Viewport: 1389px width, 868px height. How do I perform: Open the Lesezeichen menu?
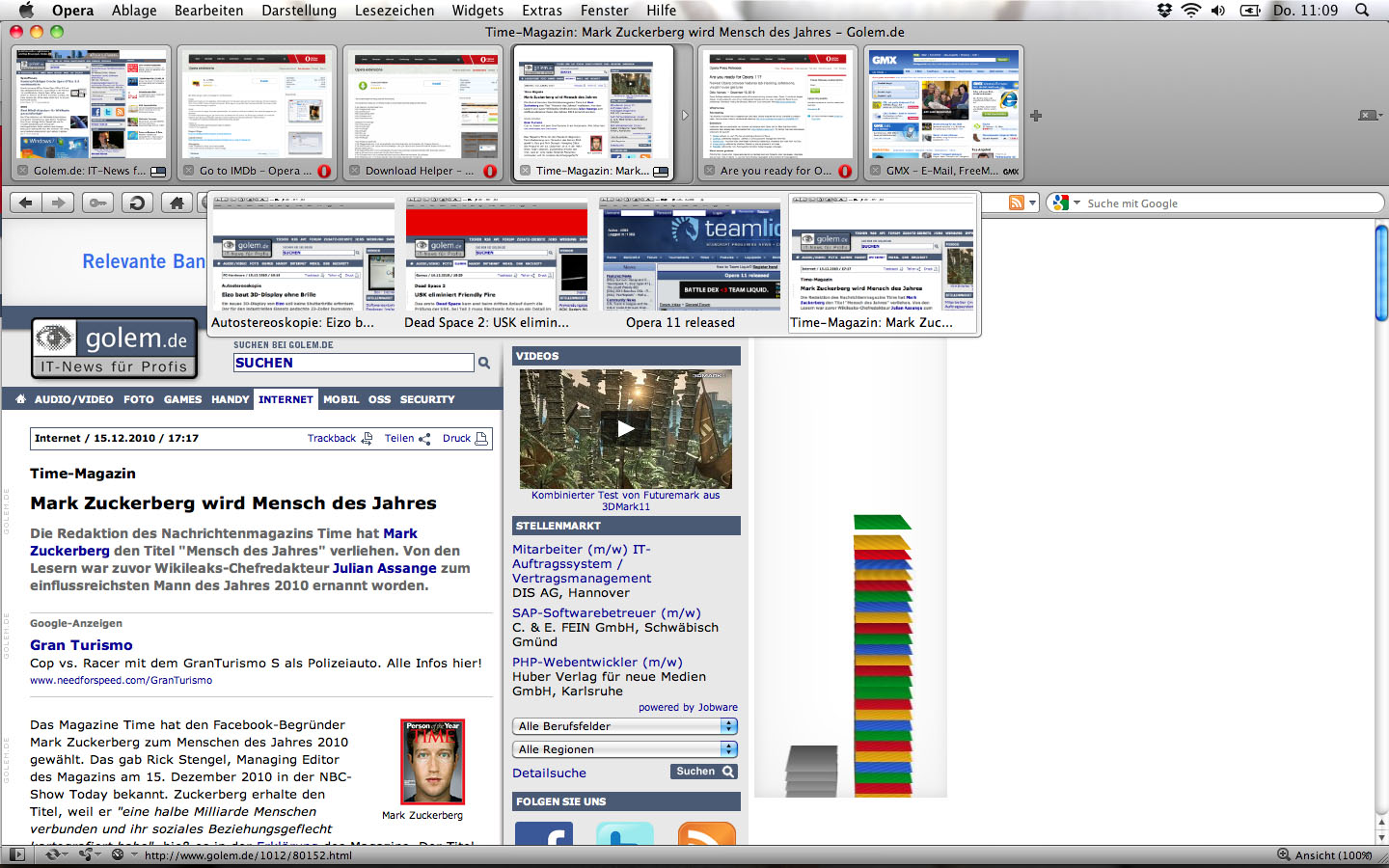pos(394,11)
